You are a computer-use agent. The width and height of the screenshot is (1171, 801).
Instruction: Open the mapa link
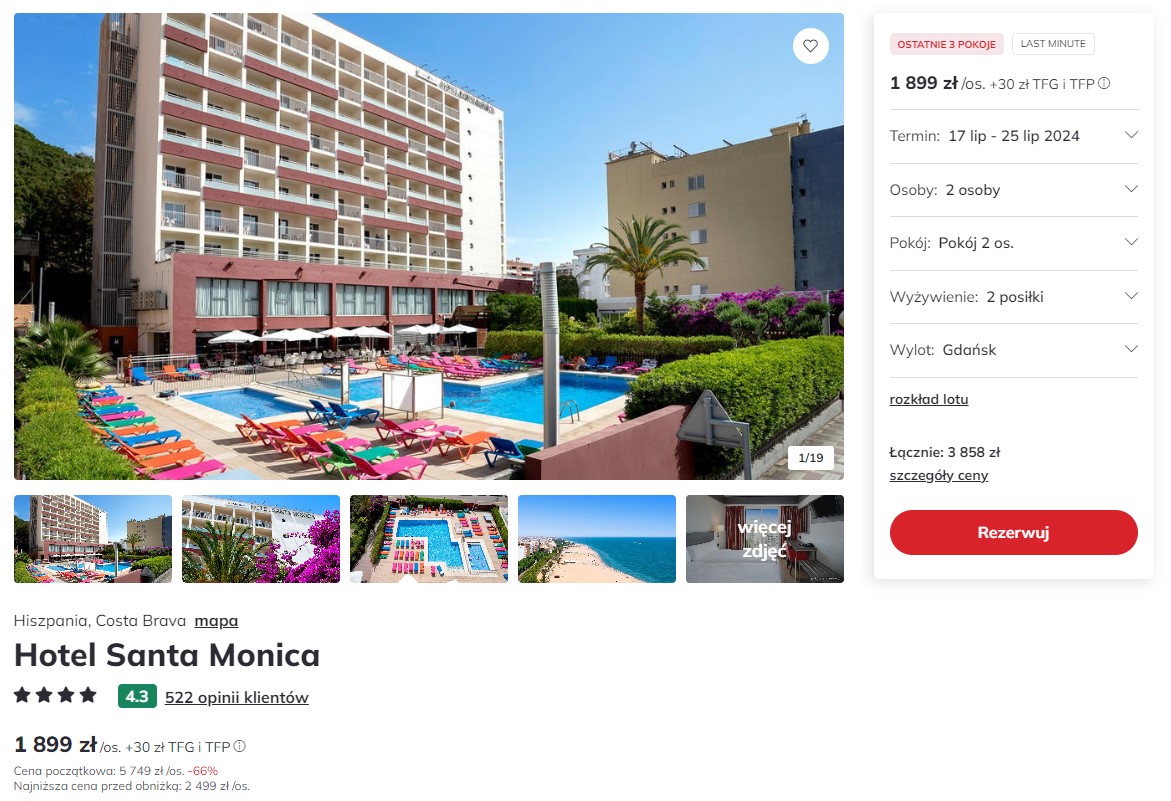tap(217, 620)
